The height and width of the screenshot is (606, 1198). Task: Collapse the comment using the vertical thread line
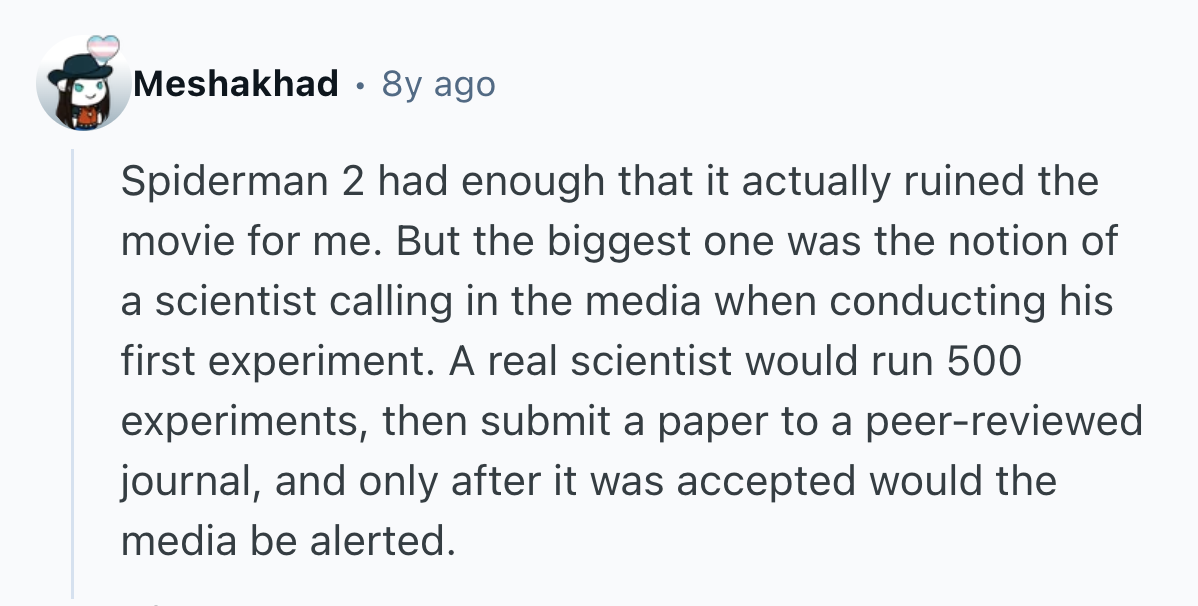[x=73, y=372]
